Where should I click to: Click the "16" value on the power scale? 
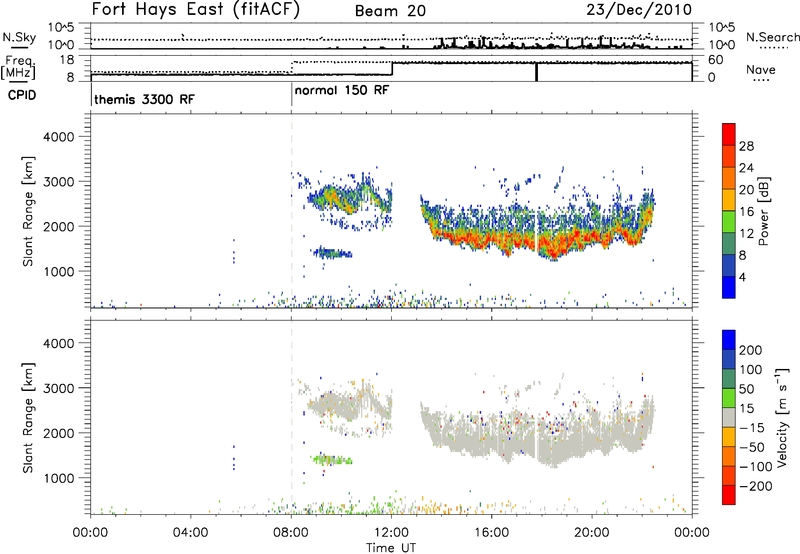[x=746, y=212]
